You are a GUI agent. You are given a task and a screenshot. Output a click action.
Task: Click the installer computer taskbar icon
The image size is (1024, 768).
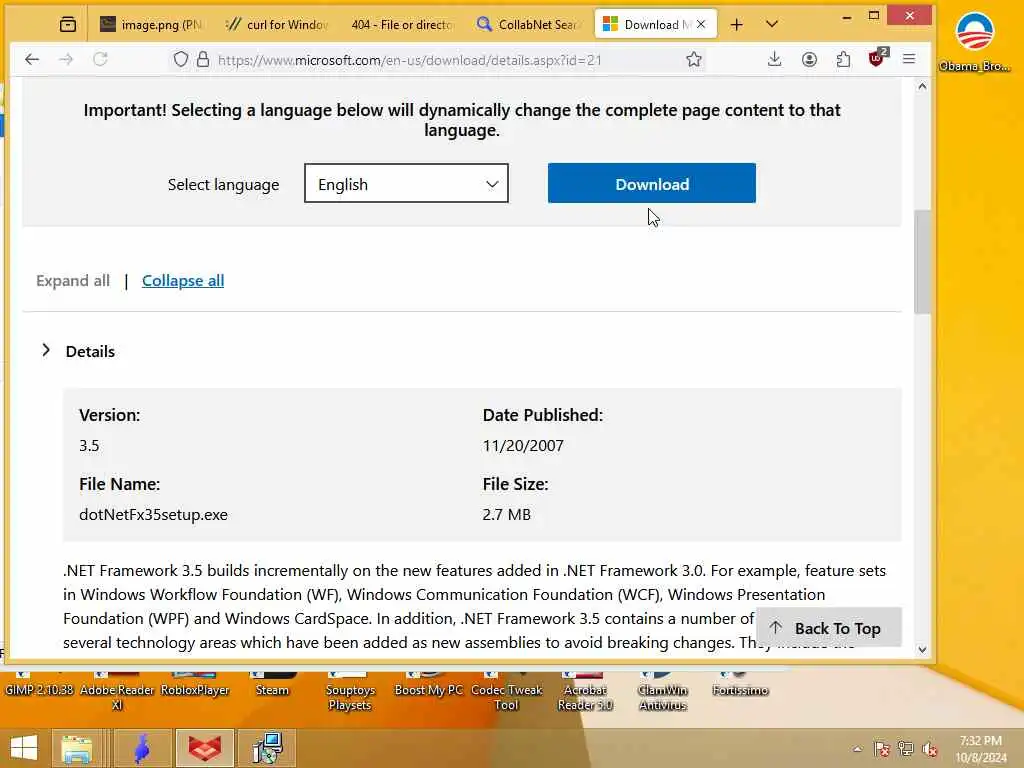coord(268,748)
